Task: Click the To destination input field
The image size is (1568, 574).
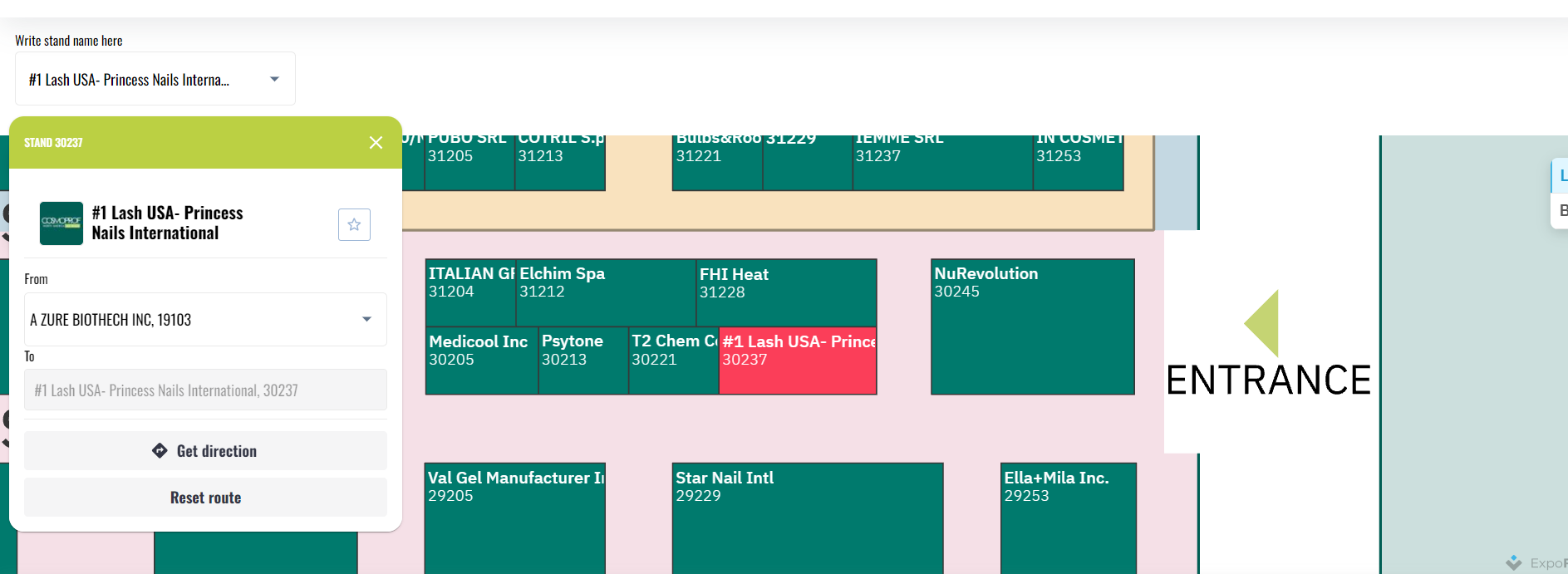Action: 205,390
